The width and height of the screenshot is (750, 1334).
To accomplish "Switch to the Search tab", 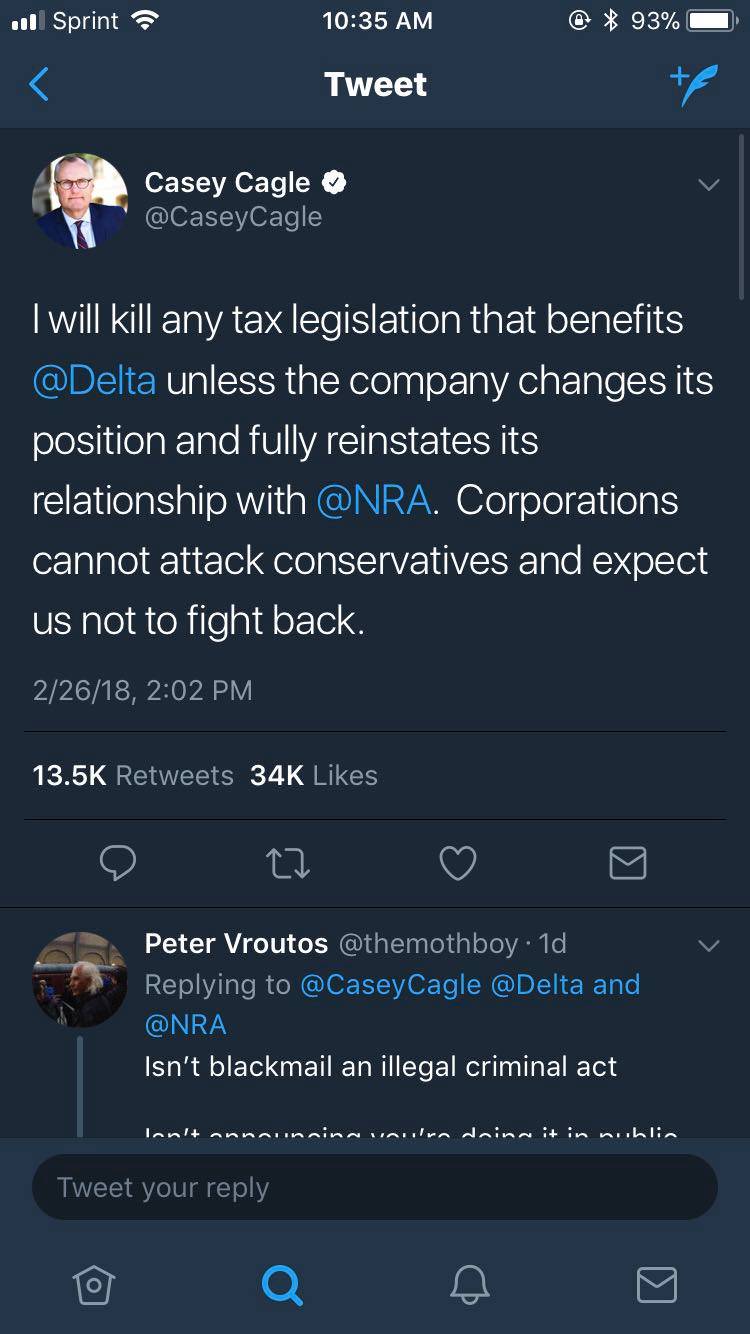I will (x=282, y=1286).
